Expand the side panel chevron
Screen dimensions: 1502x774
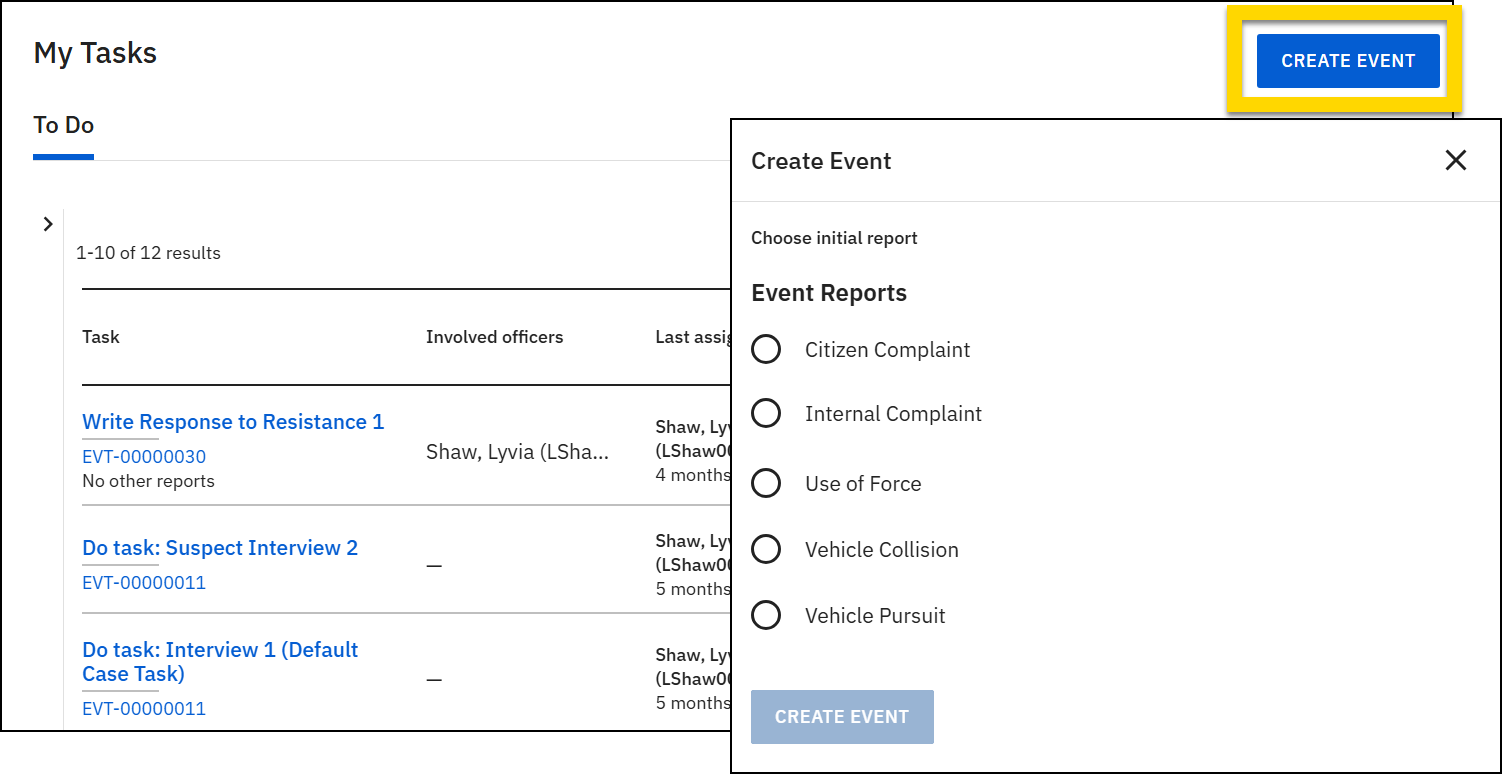tap(47, 224)
